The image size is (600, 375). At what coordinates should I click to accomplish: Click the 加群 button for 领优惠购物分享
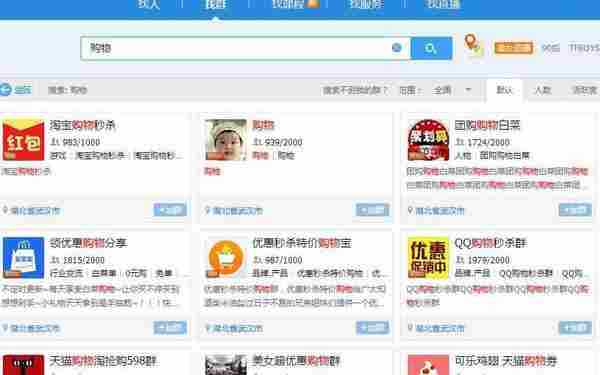pos(170,328)
